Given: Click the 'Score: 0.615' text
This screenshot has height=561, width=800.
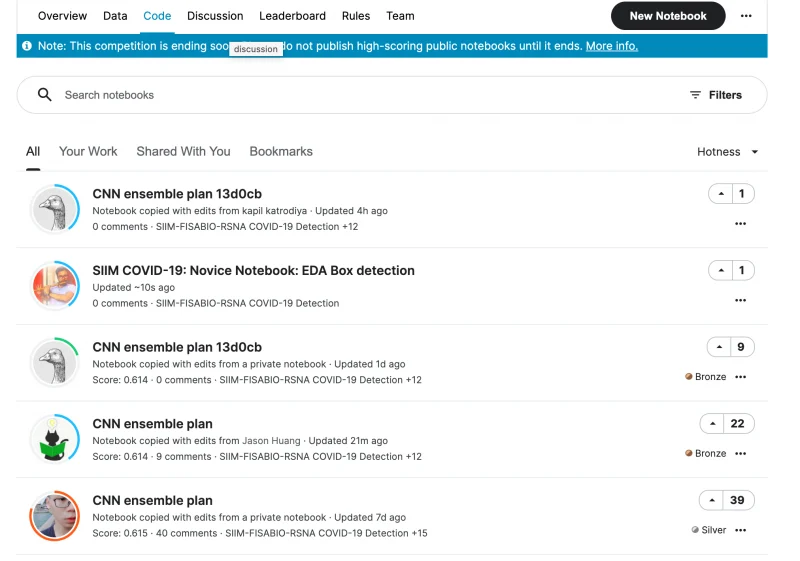Looking at the screenshot, I should pyautogui.click(x=120, y=533).
